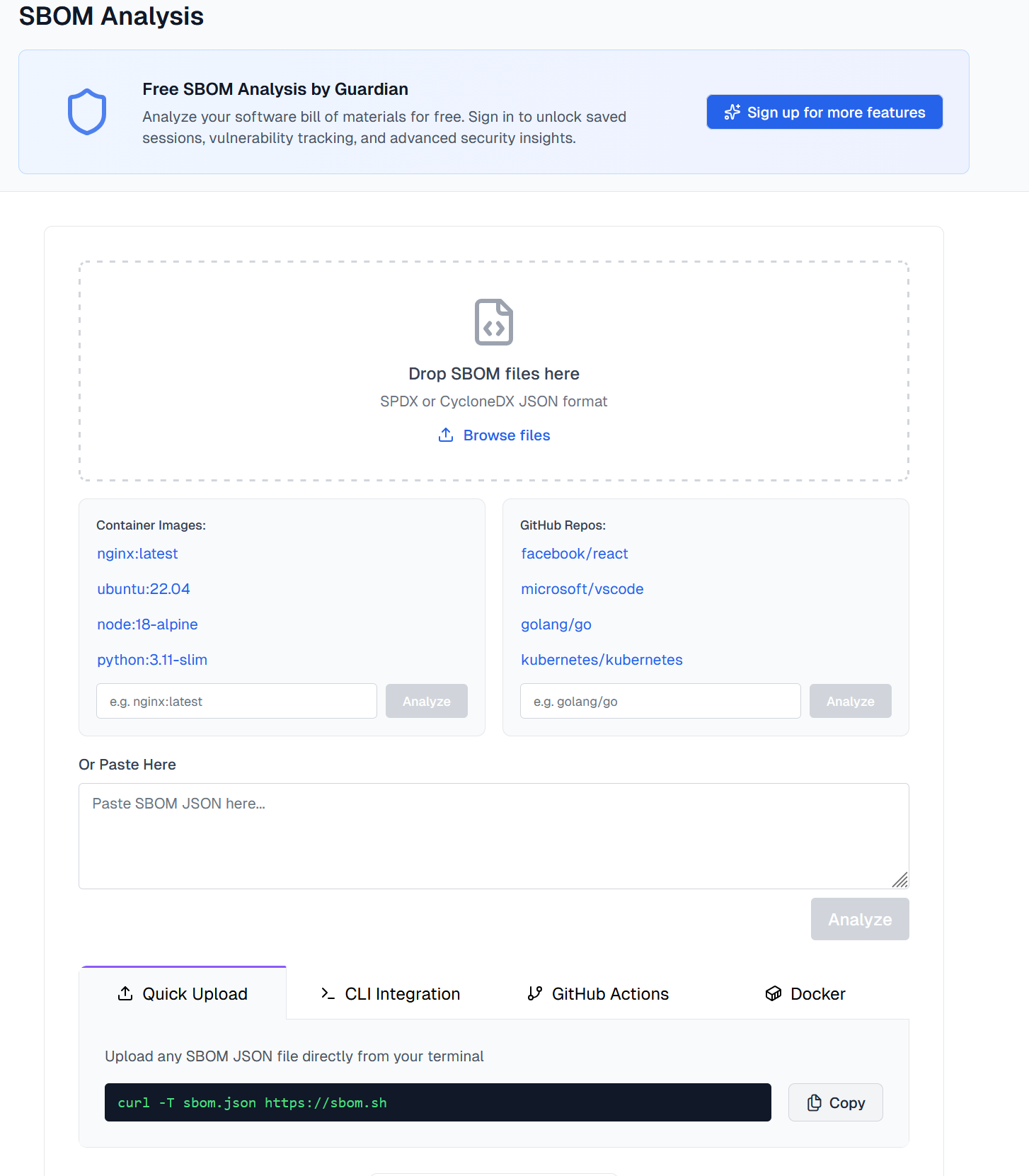Click the CLI terminal prompt icon

[328, 993]
